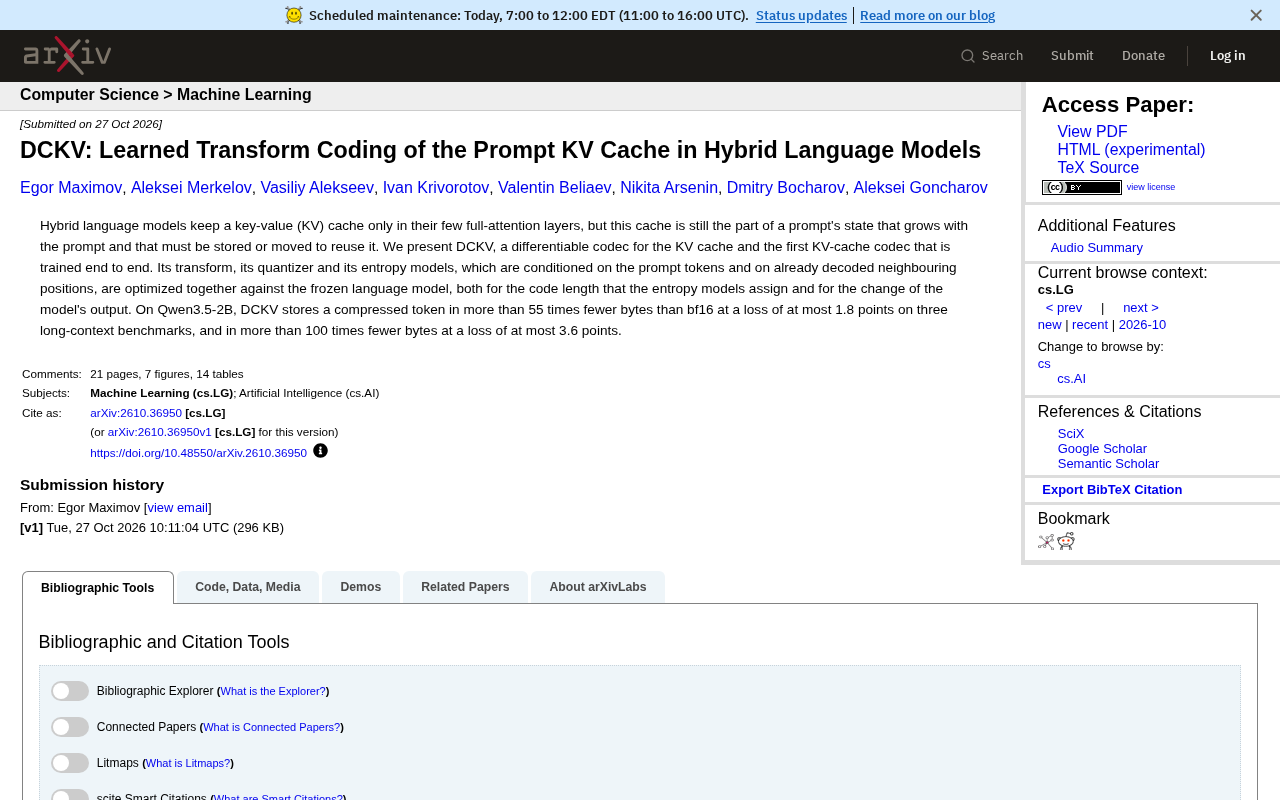Open the About arXivLabs tab
The image size is (1280, 800).
[598, 587]
